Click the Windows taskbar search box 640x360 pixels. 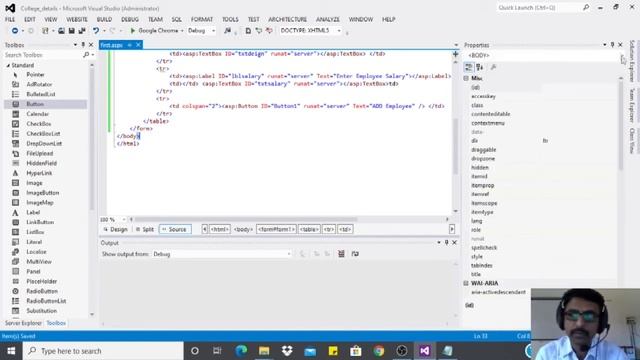(x=103, y=351)
